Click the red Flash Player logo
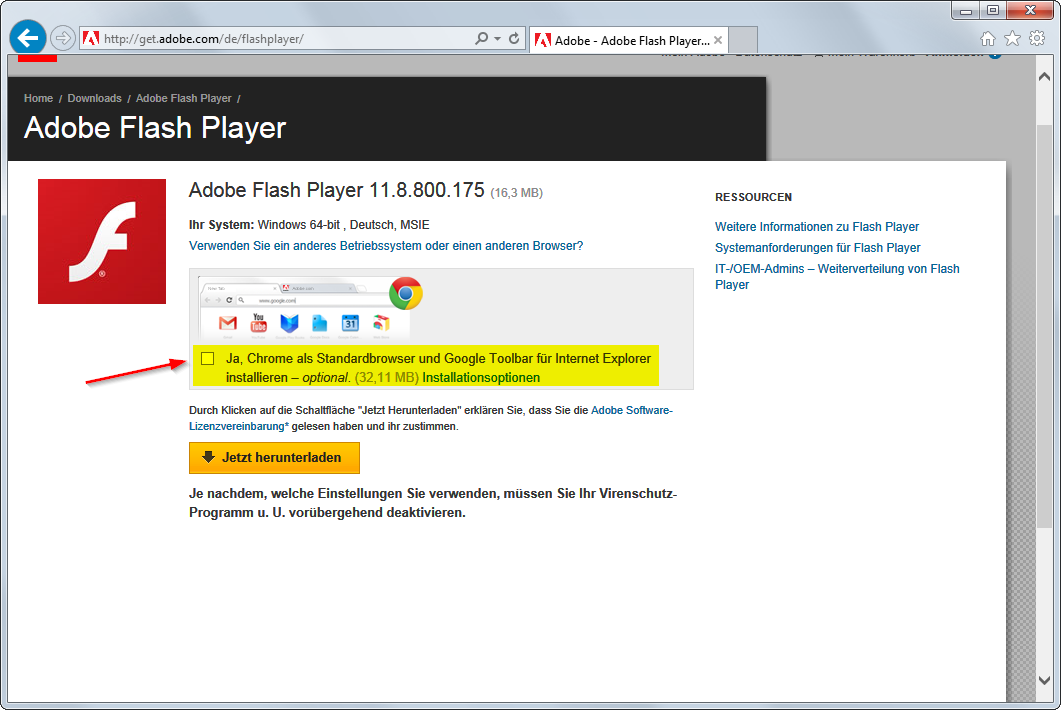The height and width of the screenshot is (710, 1061). pos(101,242)
